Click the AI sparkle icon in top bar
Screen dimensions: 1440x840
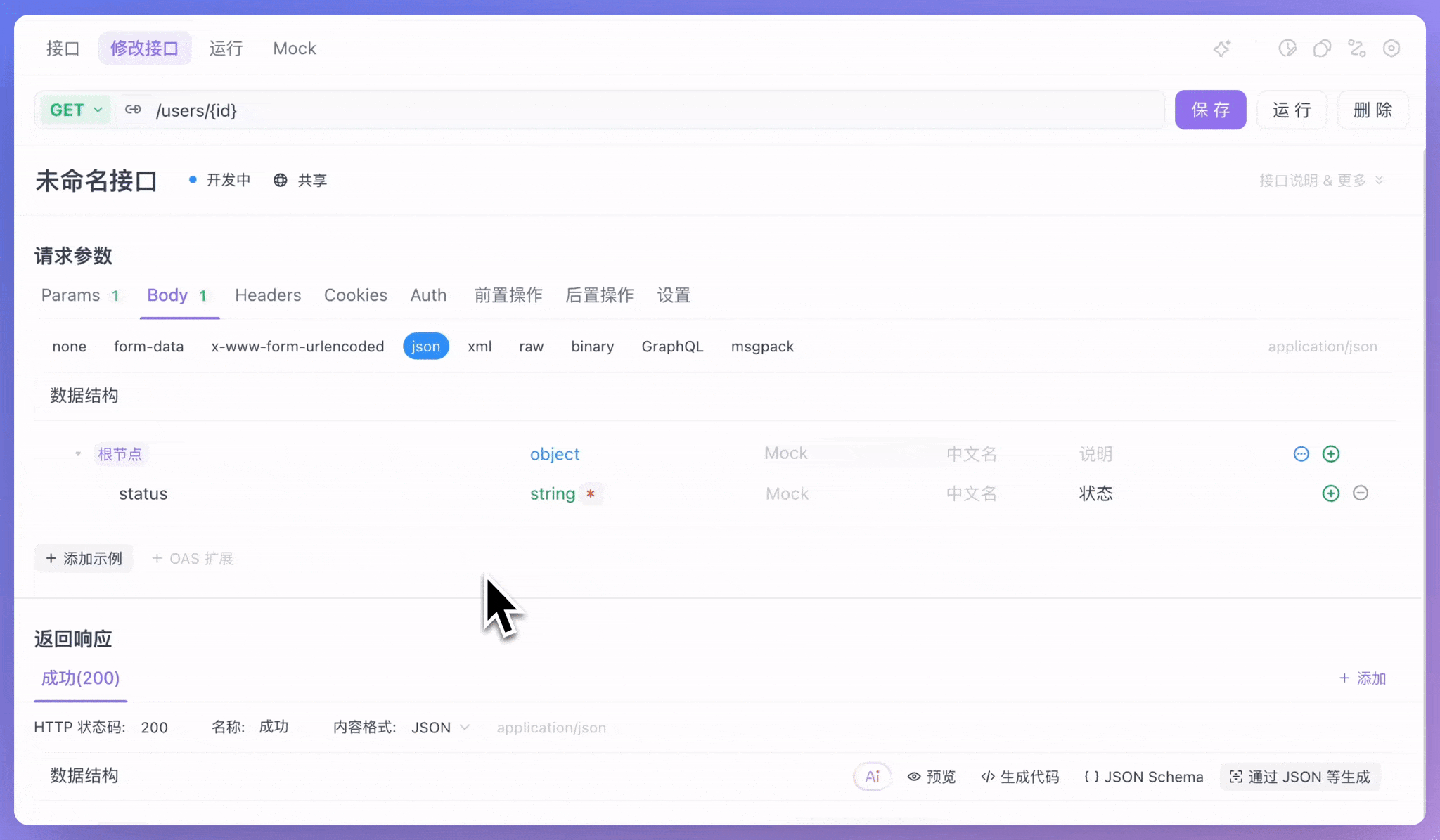point(1222,49)
